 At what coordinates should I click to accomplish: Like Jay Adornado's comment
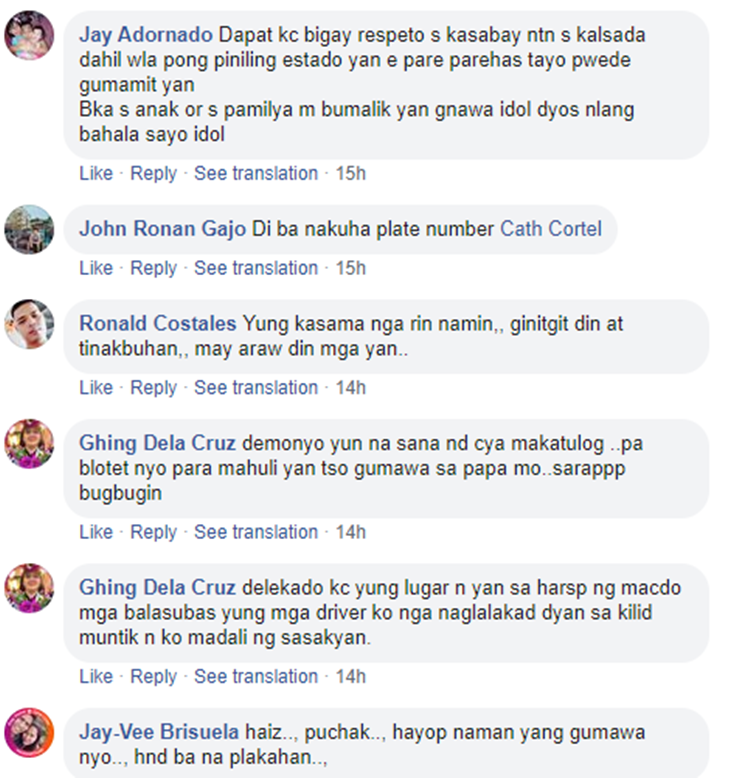(96, 173)
